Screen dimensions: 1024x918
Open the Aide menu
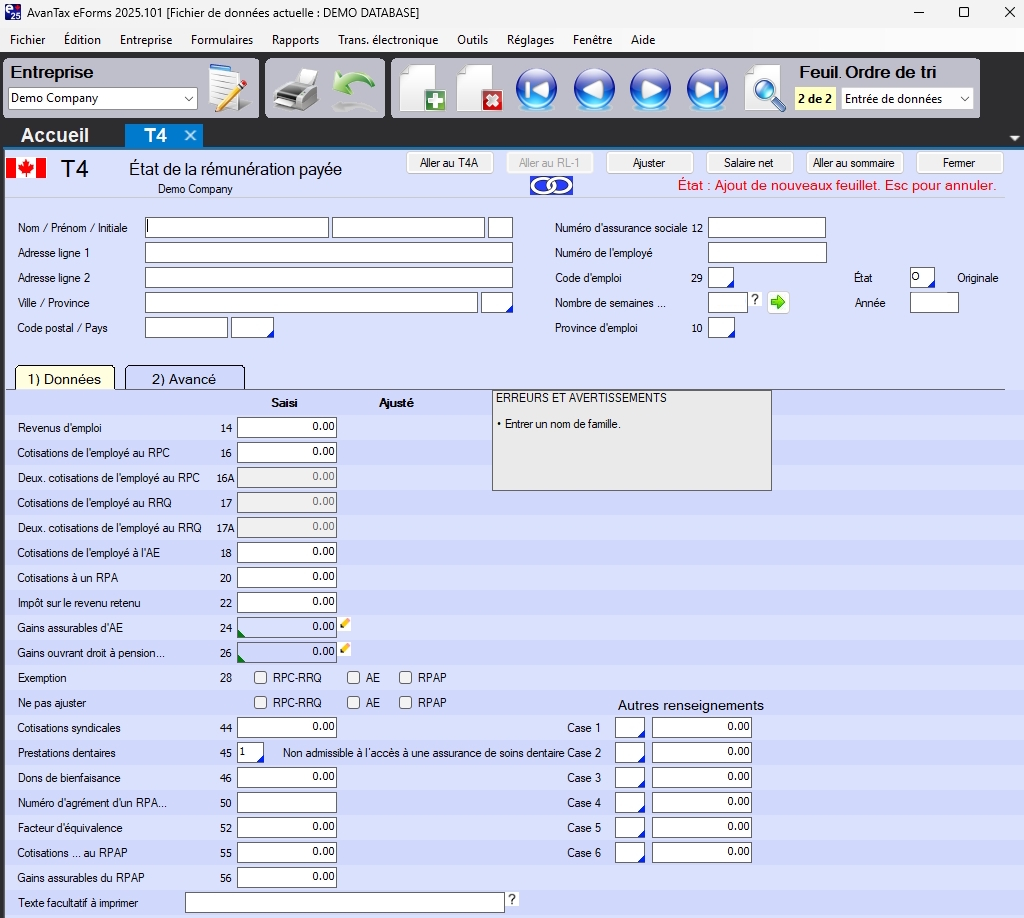(643, 40)
